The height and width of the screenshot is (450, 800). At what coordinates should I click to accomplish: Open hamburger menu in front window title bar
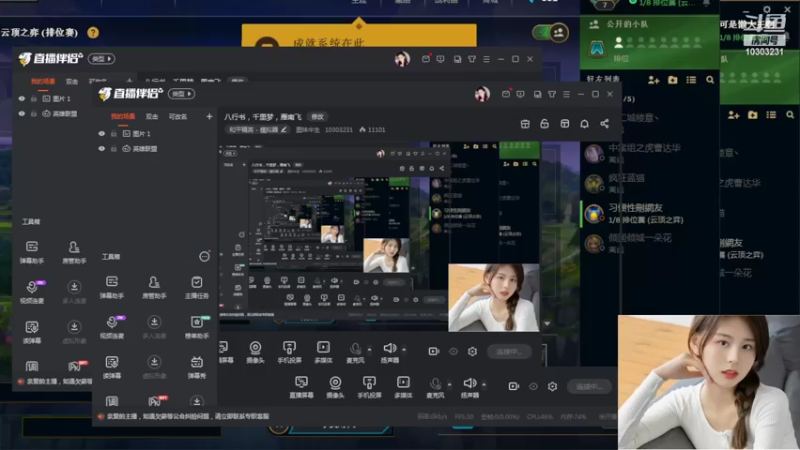click(x=566, y=94)
